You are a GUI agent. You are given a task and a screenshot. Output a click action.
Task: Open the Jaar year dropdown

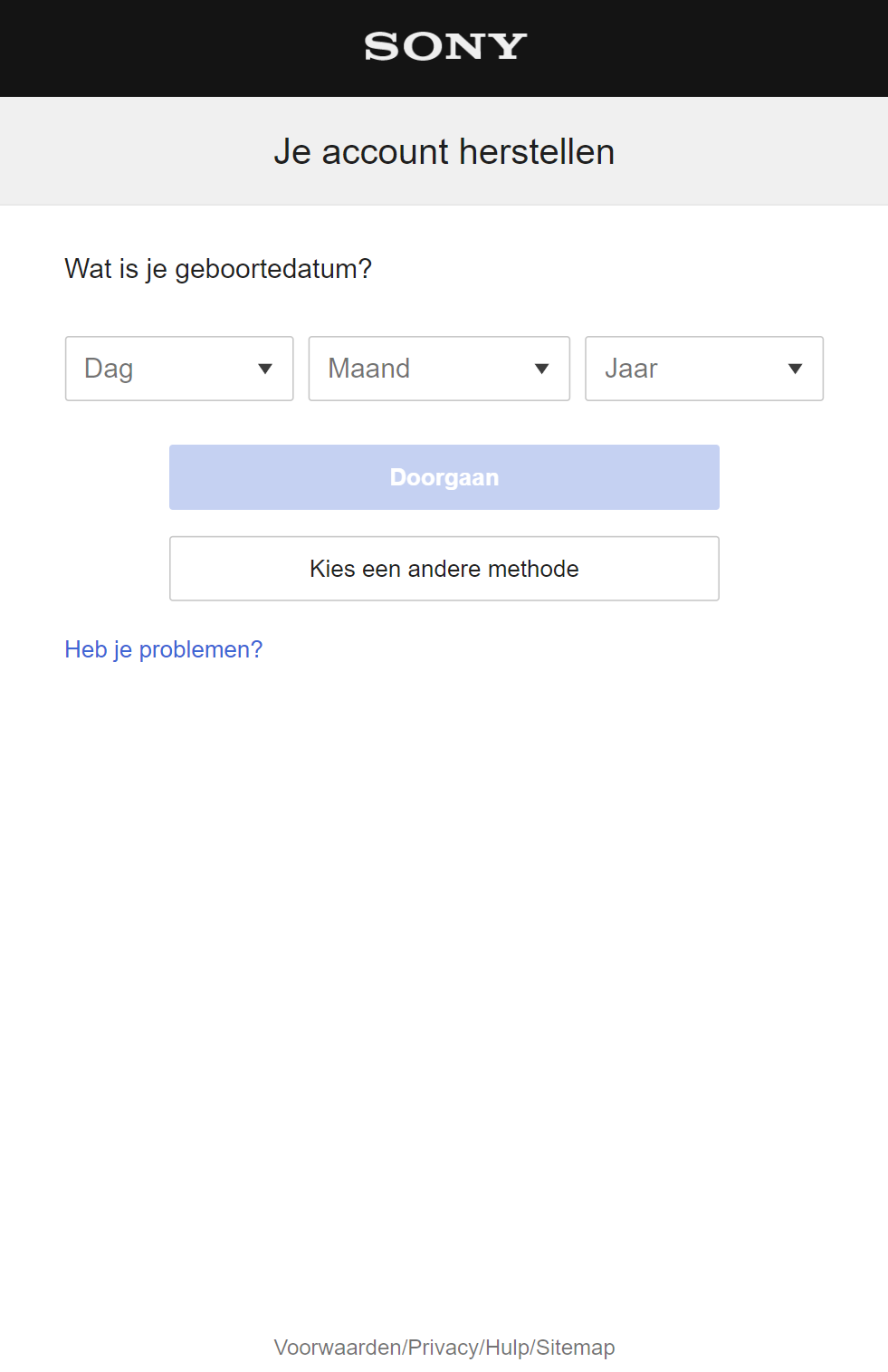703,369
